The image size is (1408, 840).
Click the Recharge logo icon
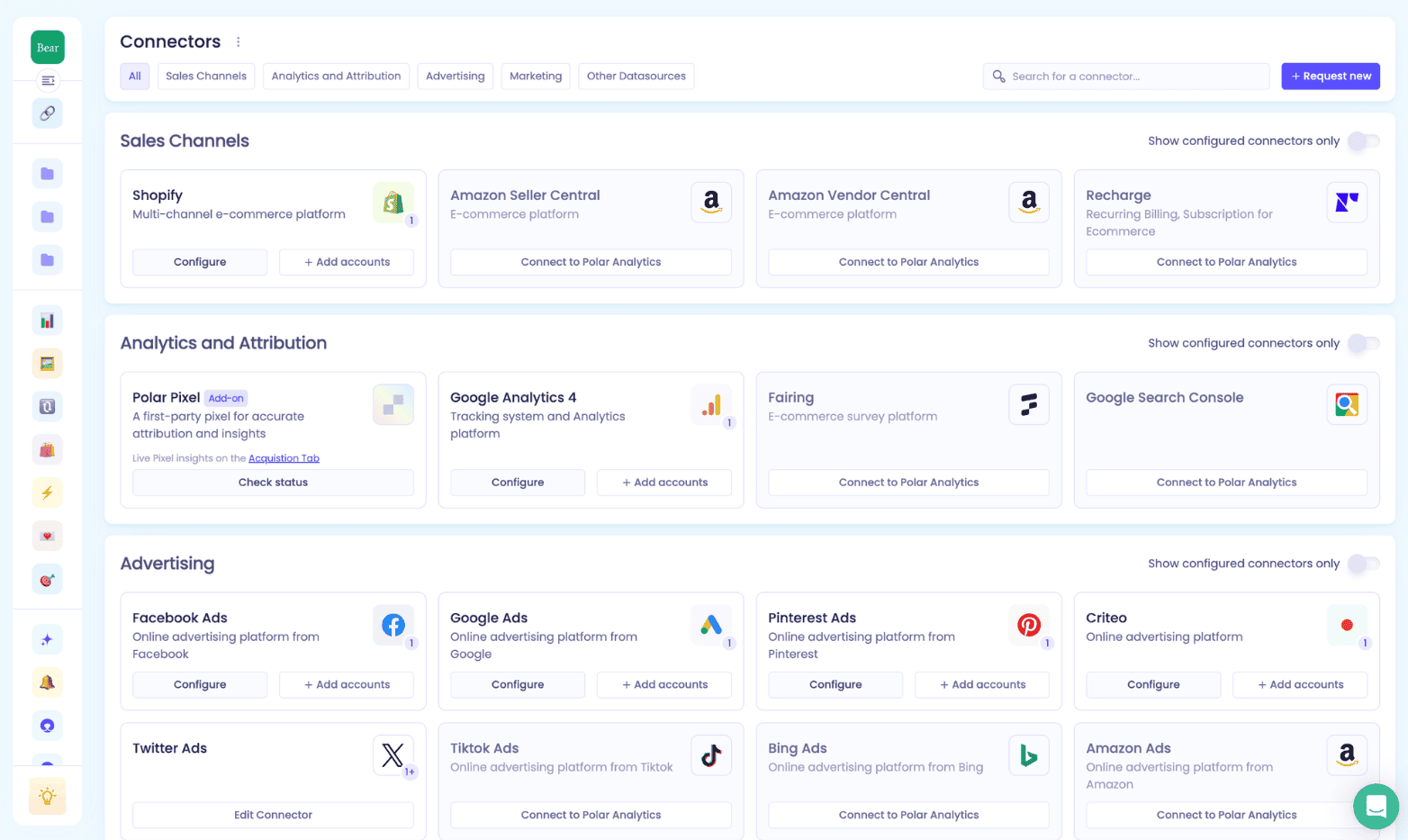pos(1347,203)
